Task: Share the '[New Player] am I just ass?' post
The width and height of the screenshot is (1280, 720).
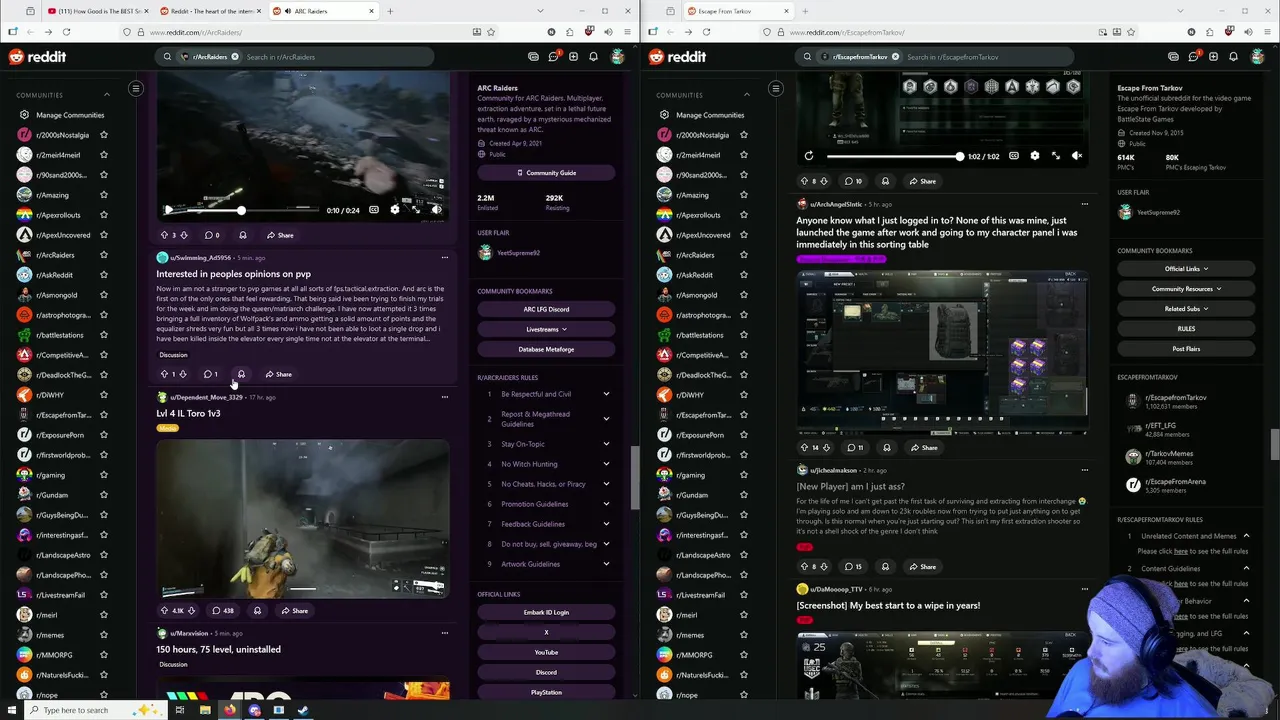Action: pyautogui.click(x=922, y=567)
